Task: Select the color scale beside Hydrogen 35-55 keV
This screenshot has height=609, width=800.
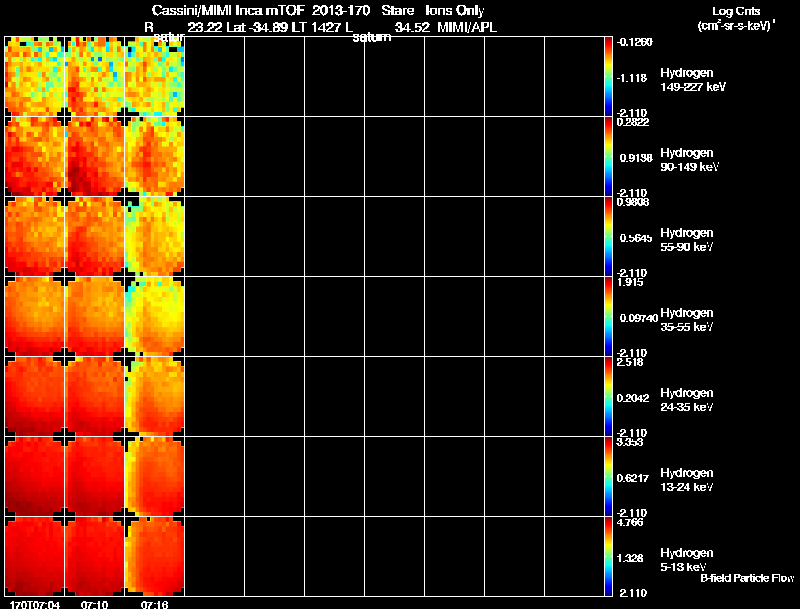Action: click(x=608, y=316)
